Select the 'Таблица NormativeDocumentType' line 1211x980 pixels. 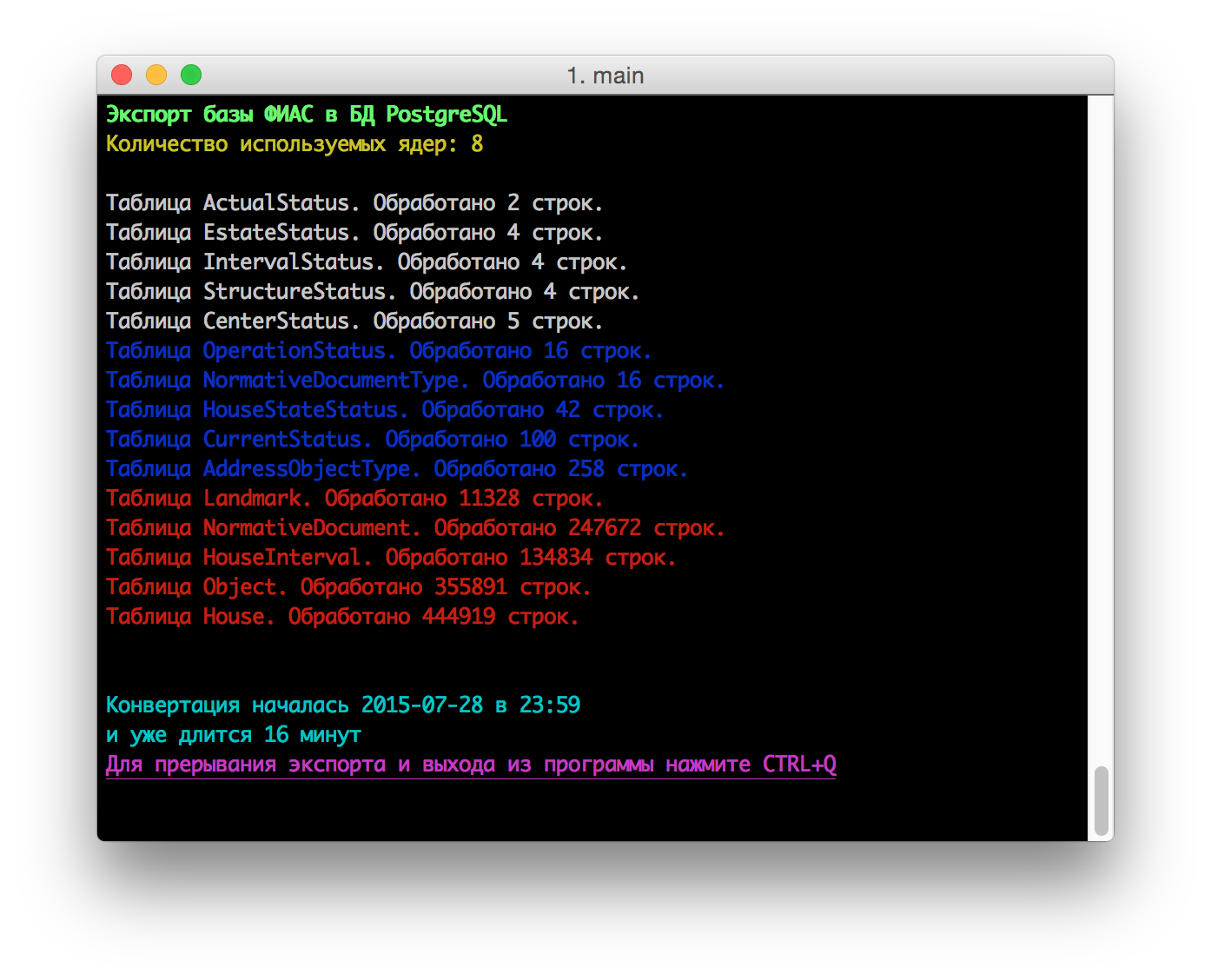[415, 381]
